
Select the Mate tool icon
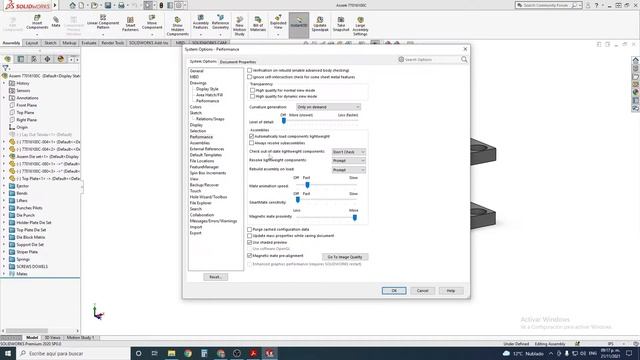pos(56,22)
